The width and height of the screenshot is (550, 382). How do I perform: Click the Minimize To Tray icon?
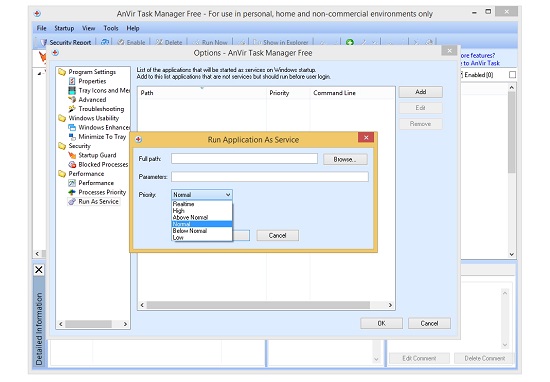[72, 136]
